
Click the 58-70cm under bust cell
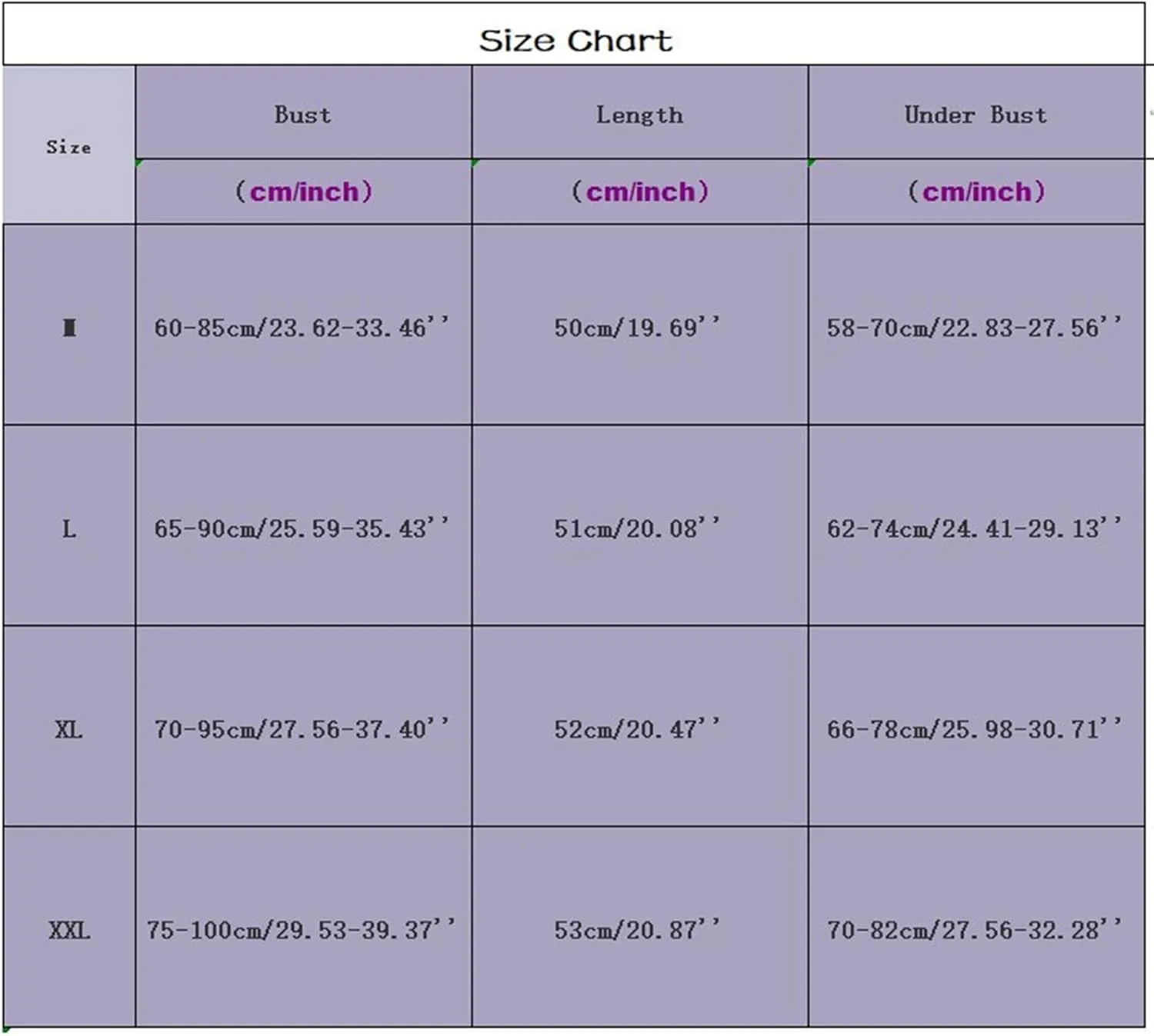coord(976,325)
